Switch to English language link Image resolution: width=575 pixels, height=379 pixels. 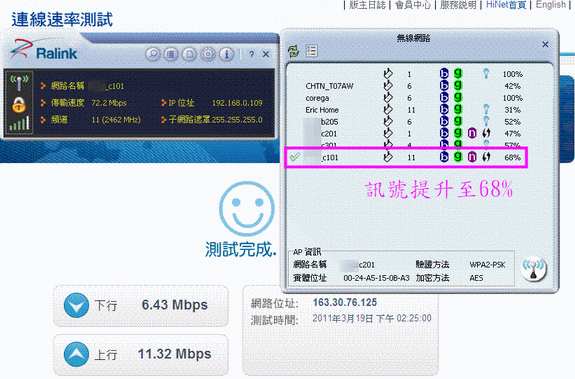tap(551, 5)
